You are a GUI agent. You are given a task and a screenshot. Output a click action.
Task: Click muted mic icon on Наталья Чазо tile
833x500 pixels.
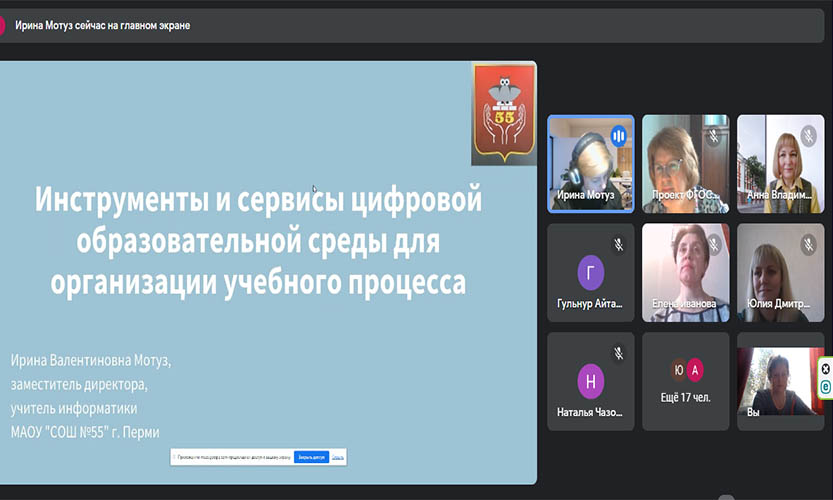(x=619, y=353)
